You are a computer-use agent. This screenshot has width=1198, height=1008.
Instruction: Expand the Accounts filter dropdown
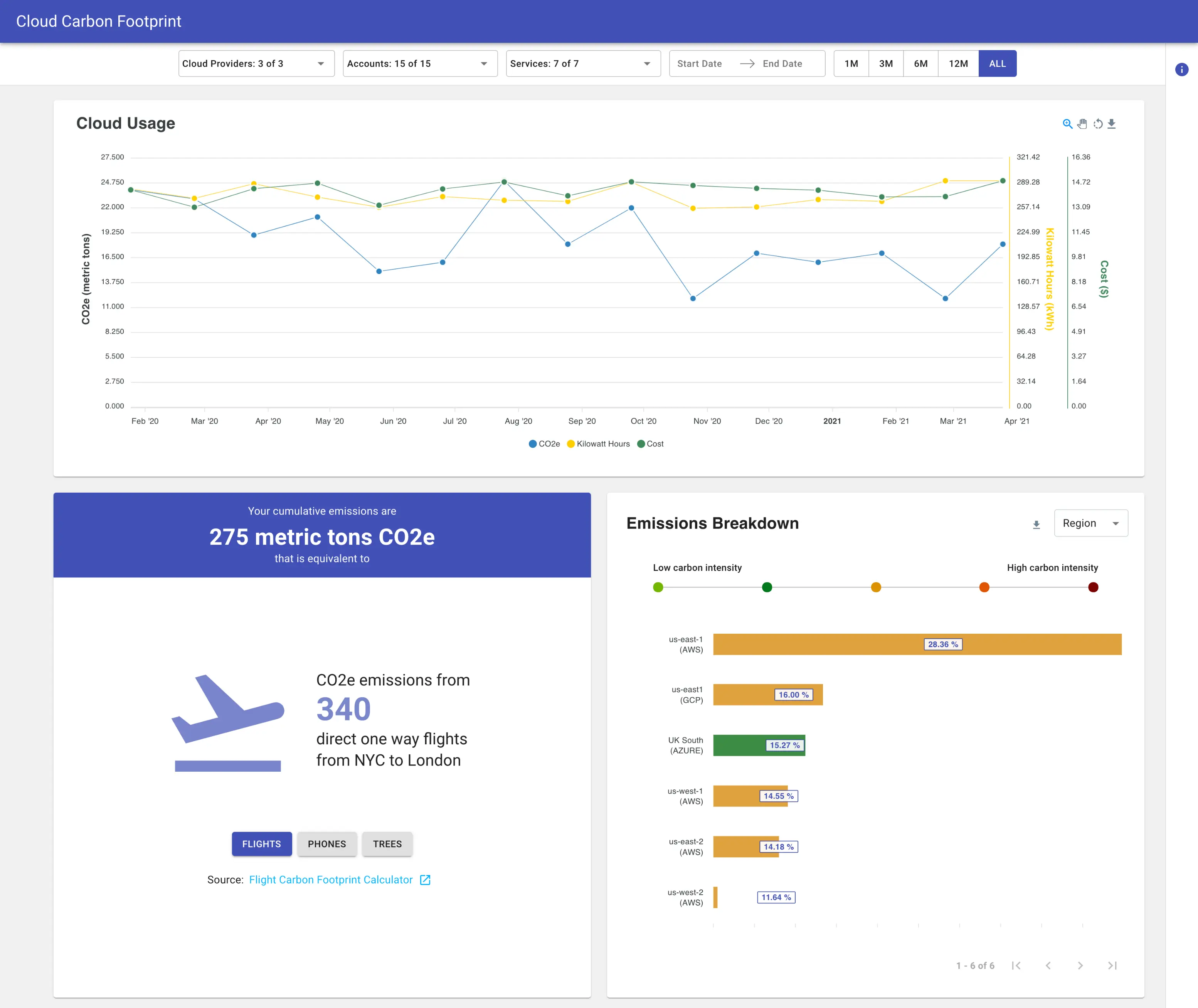[x=420, y=64]
